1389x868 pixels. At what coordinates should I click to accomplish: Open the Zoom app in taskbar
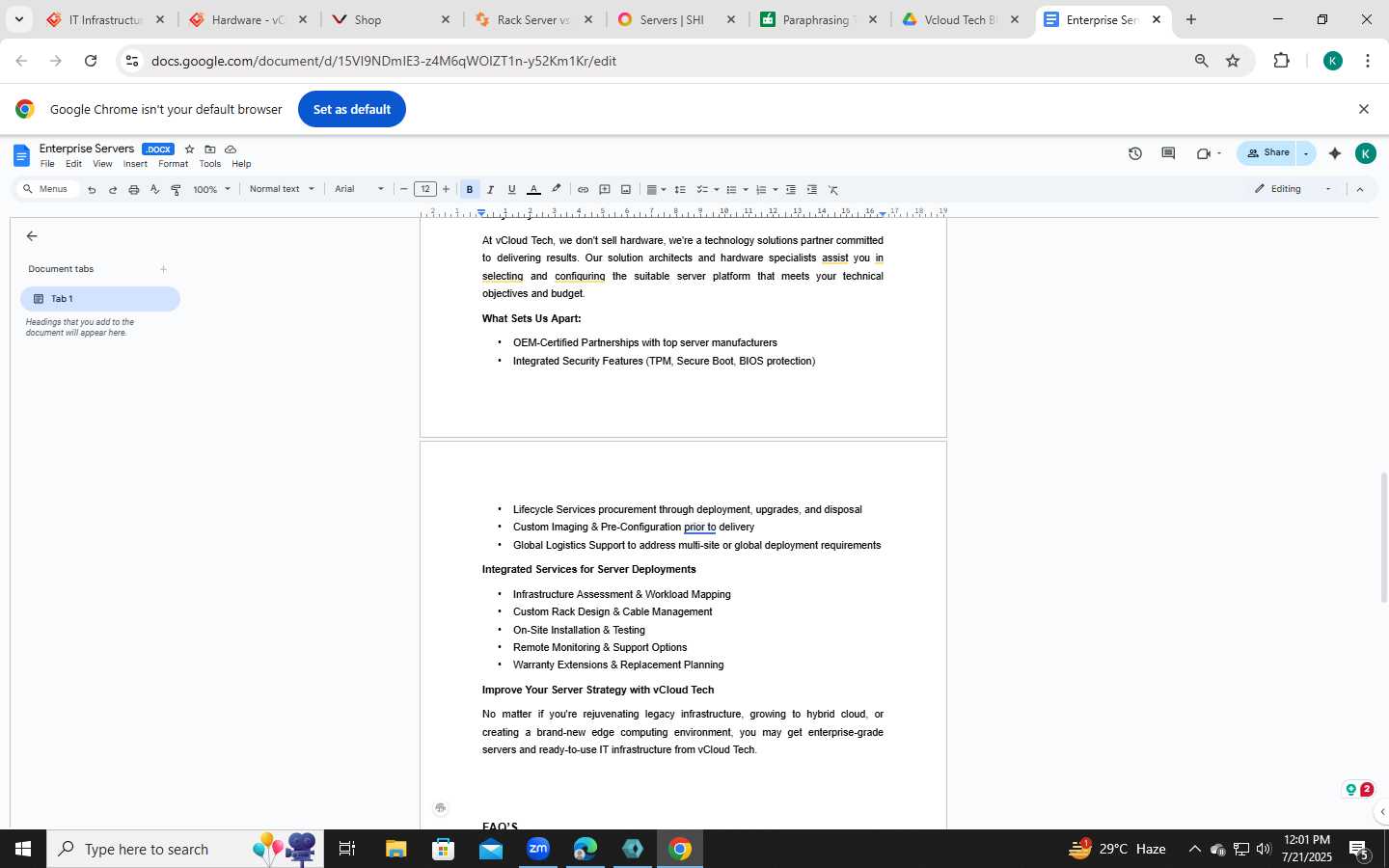coord(538,849)
